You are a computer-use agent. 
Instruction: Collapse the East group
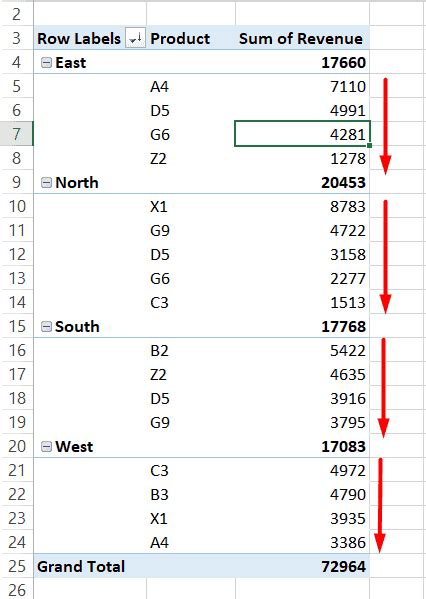[46, 63]
